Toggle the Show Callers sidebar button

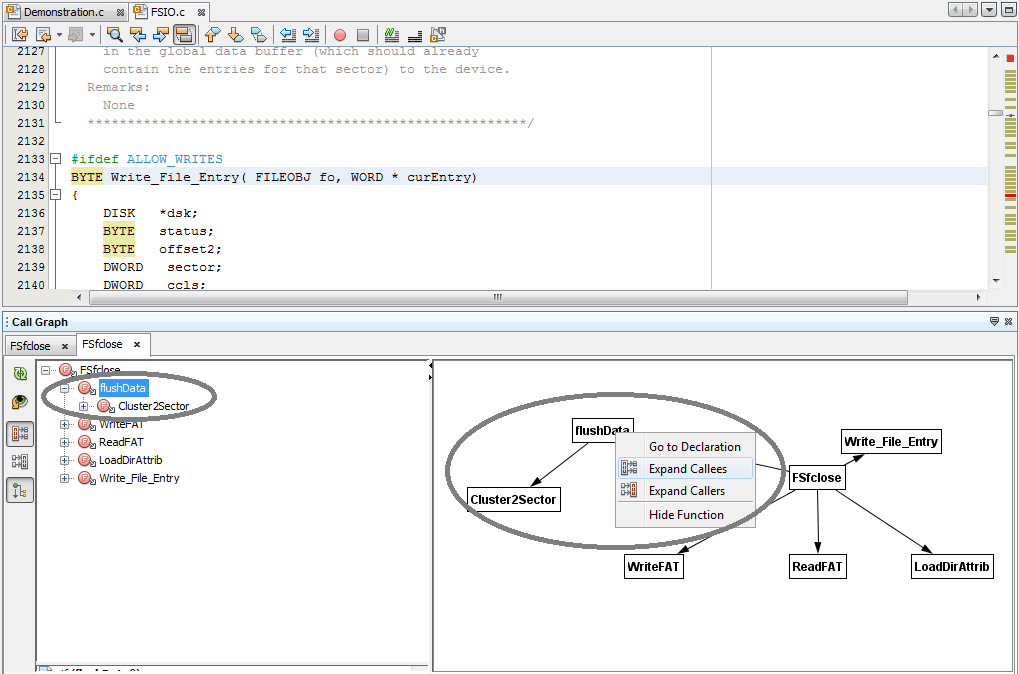[x=20, y=461]
